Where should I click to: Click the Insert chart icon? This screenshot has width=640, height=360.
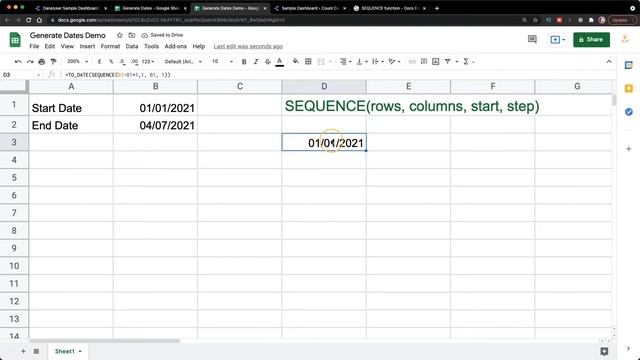point(436,62)
